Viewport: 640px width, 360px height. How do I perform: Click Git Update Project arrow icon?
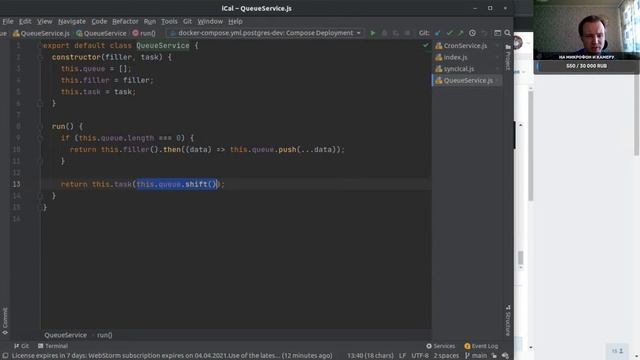(x=438, y=33)
